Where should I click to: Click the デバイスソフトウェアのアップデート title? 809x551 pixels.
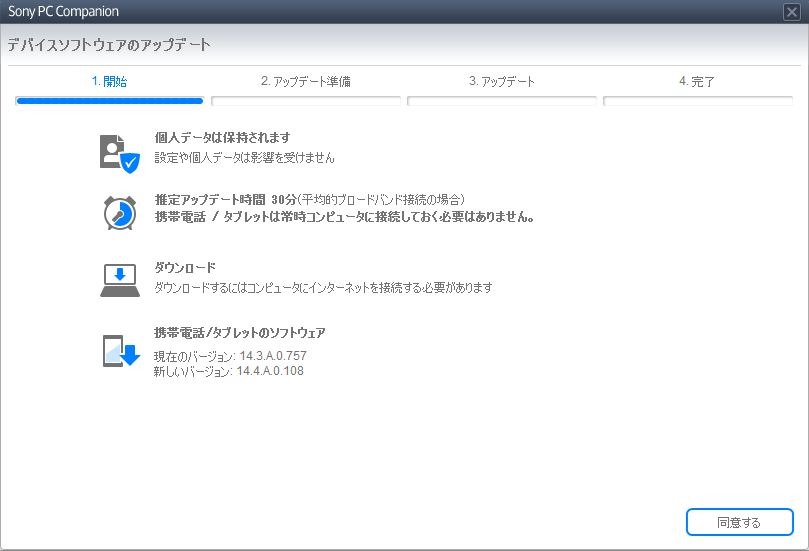[x=109, y=45]
